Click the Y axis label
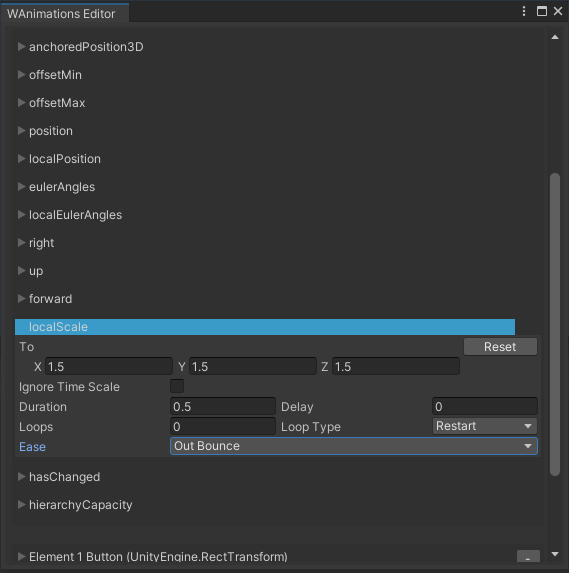The height and width of the screenshot is (573, 569). (x=182, y=367)
